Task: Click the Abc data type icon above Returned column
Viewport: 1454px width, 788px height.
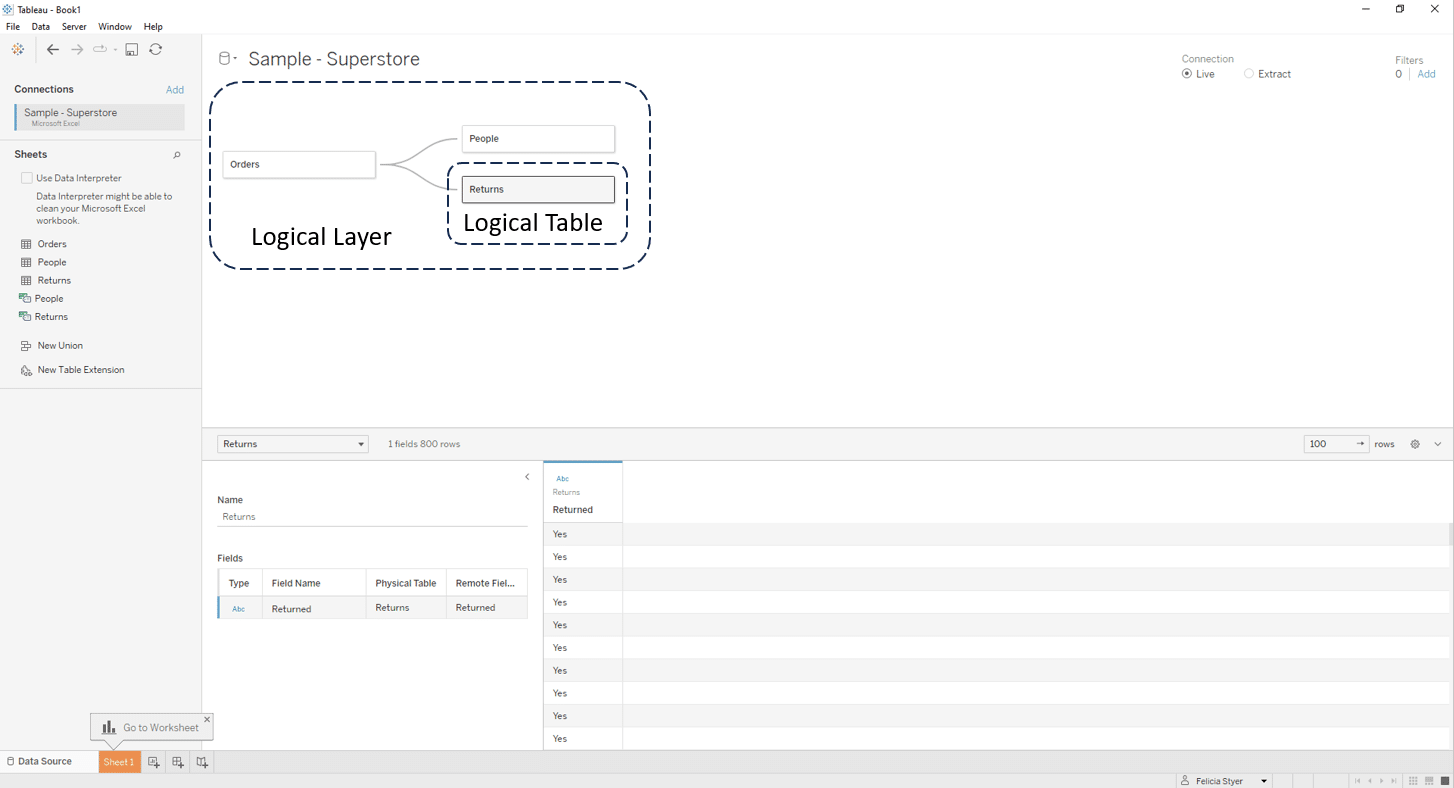Action: (x=562, y=479)
